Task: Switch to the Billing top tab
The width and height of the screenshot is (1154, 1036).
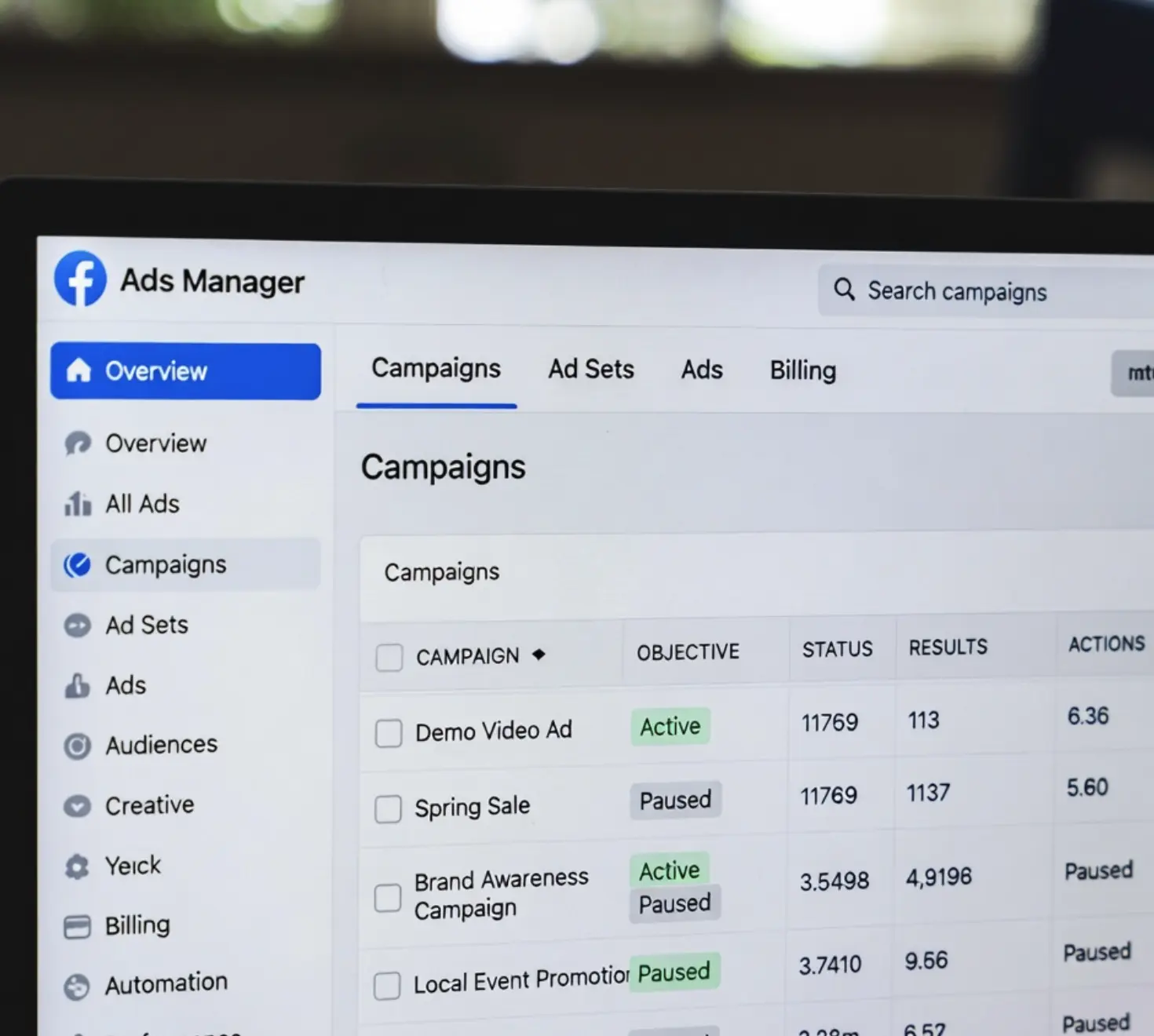Action: tap(802, 370)
